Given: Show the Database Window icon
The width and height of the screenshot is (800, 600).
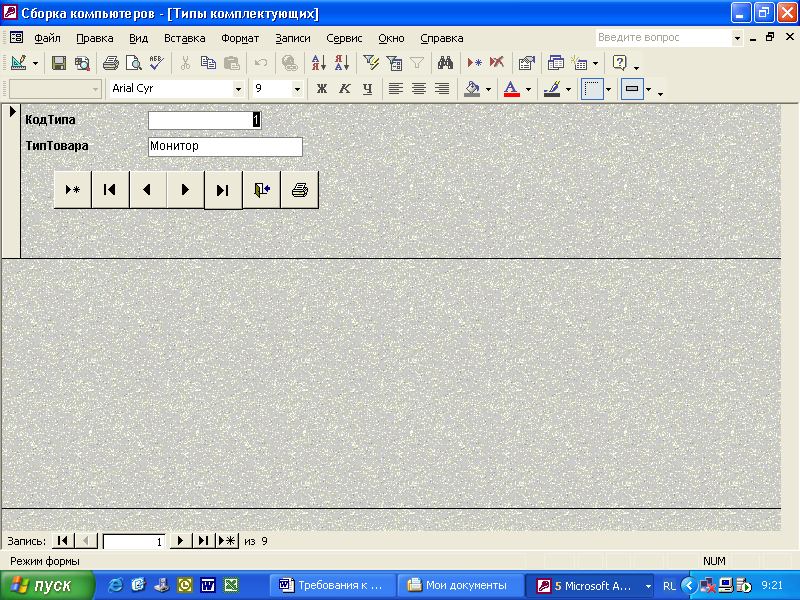Looking at the screenshot, I should 555,63.
